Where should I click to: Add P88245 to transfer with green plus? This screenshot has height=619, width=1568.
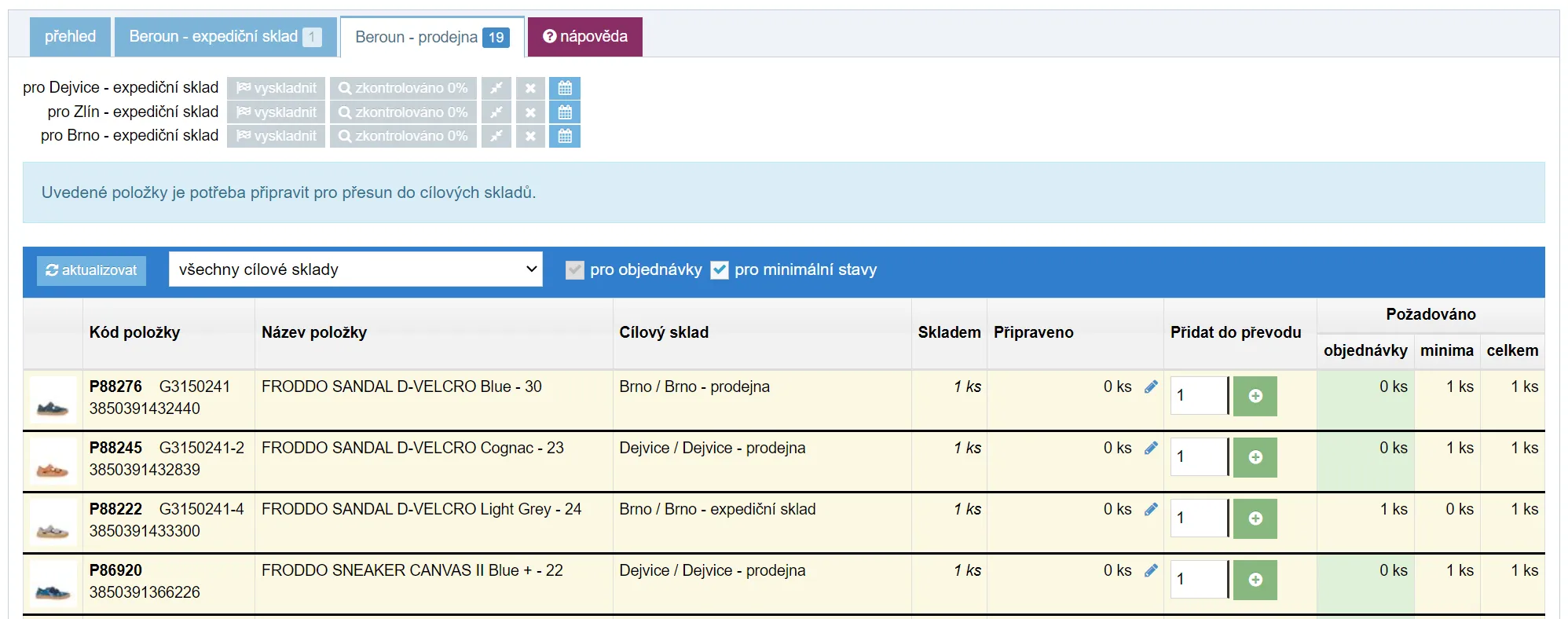[1255, 457]
